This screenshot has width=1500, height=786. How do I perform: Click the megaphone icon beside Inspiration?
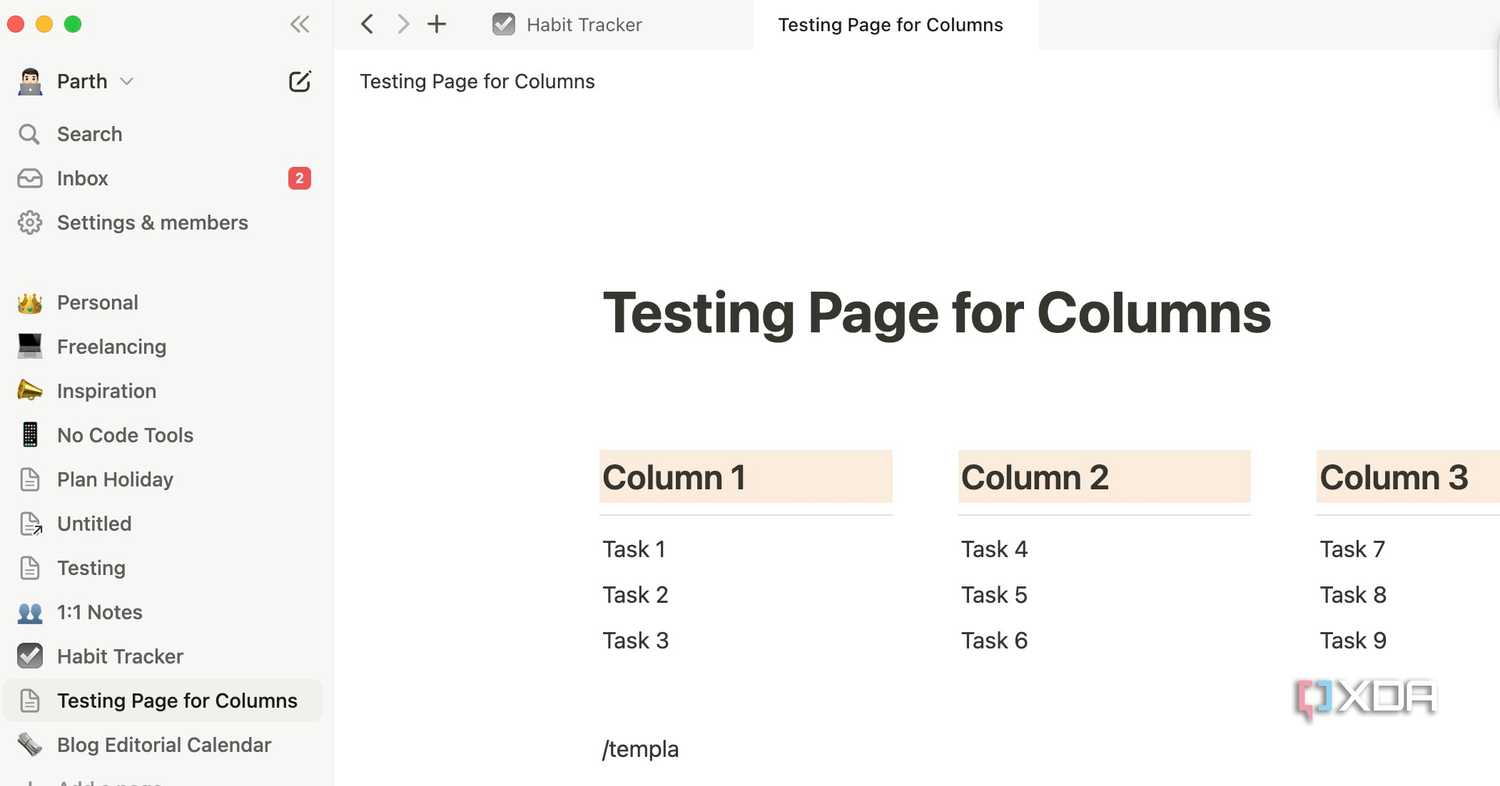tap(30, 390)
